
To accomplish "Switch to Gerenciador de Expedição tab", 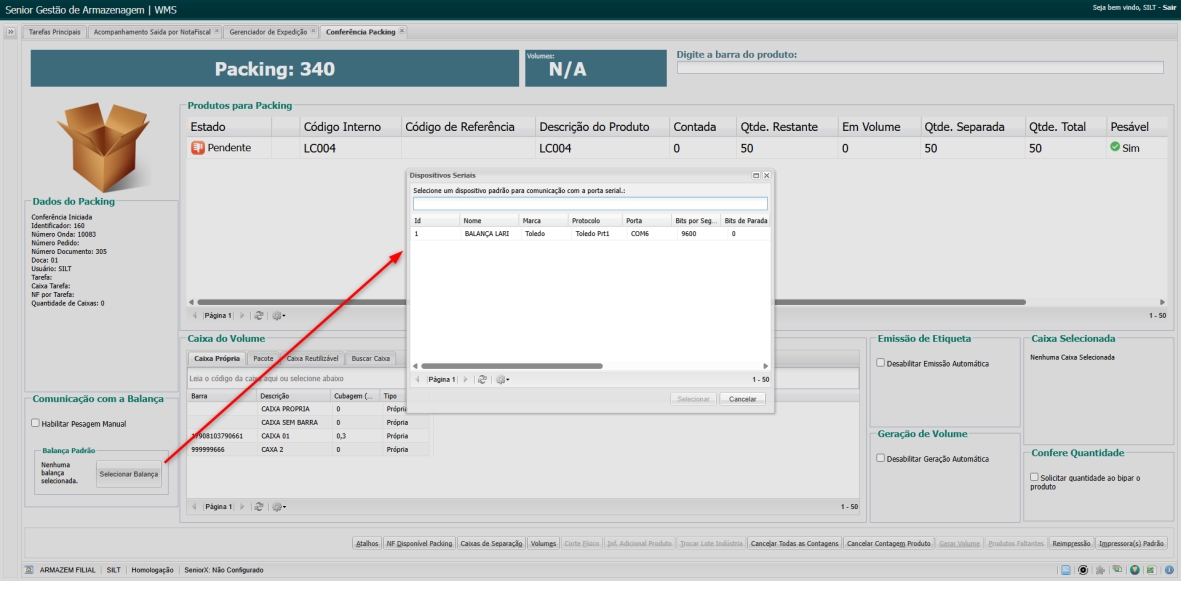I will 269,32.
